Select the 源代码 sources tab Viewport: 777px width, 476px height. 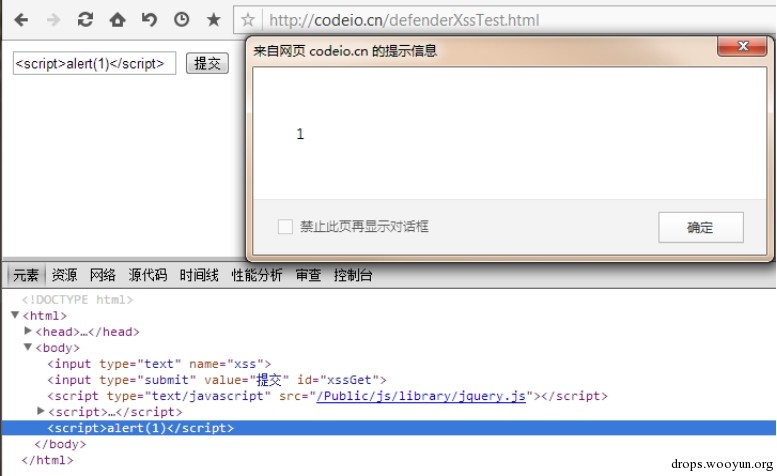pos(148,275)
